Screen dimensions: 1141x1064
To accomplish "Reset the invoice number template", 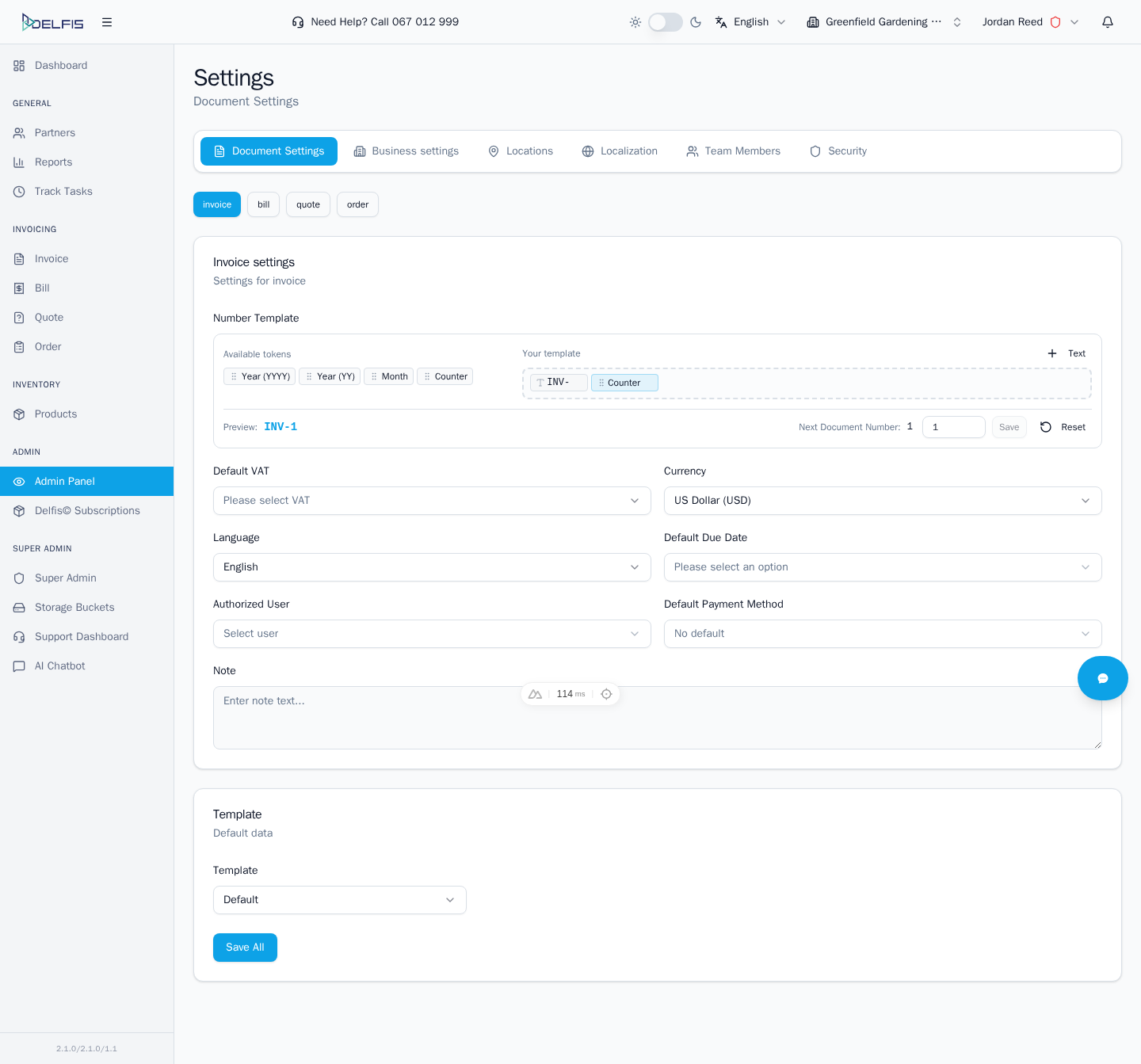I will click(x=1062, y=427).
